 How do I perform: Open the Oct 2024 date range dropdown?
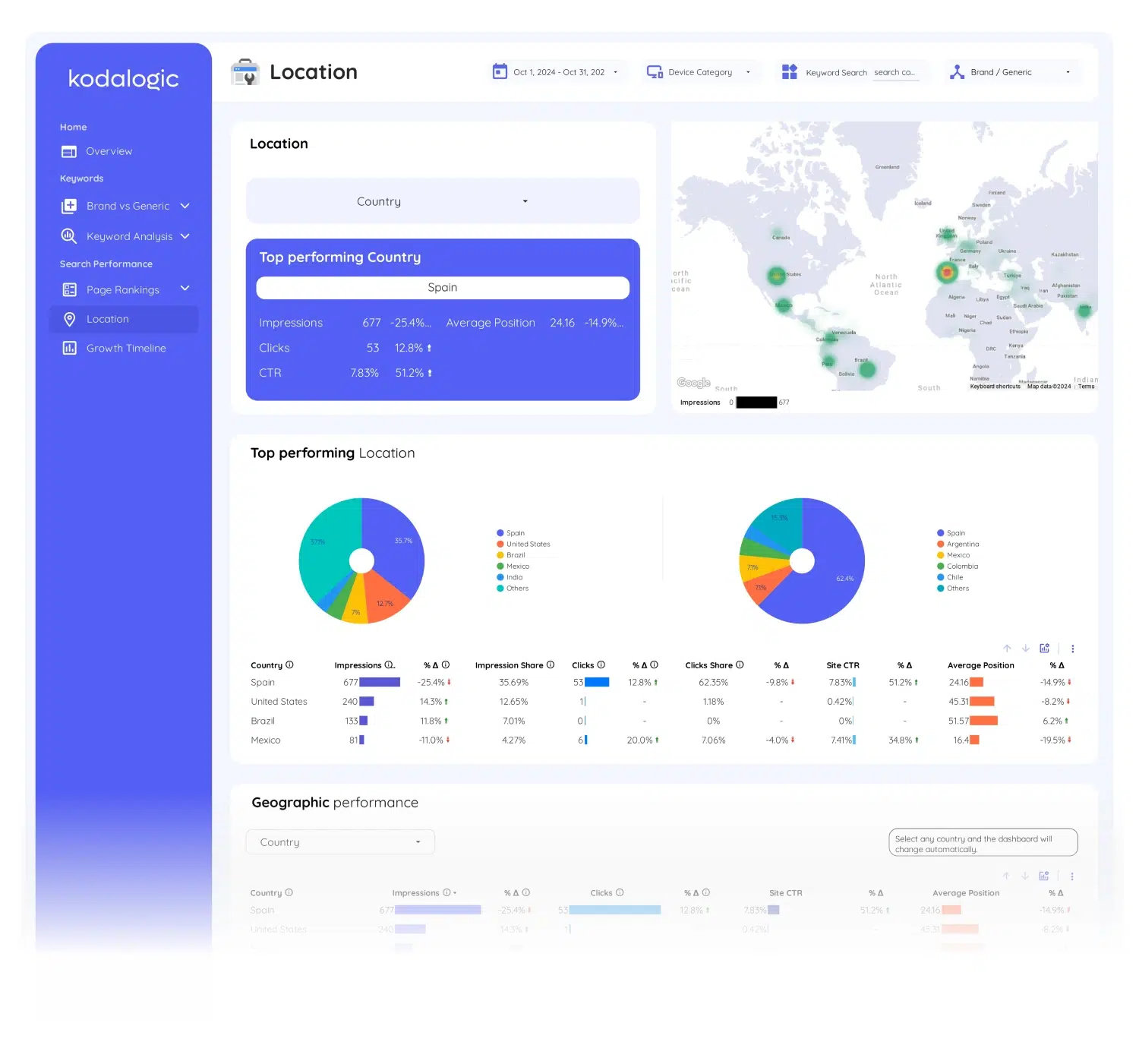566,72
